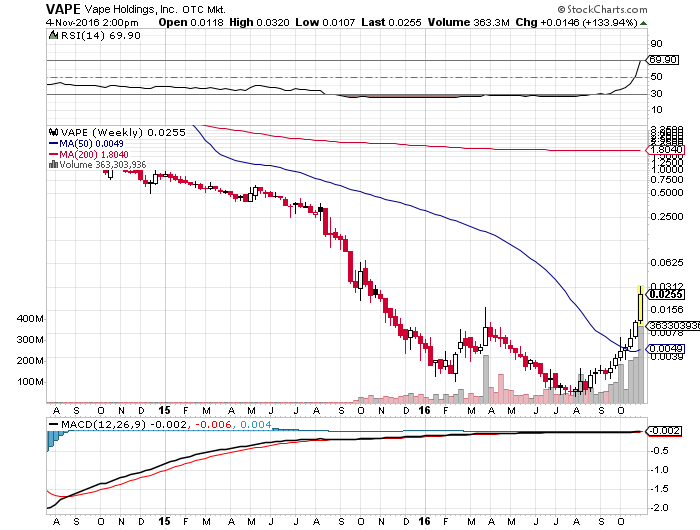This screenshot has width=700, height=530.
Task: Select the yellow highlighted latest weekly candle
Action: click(641, 305)
